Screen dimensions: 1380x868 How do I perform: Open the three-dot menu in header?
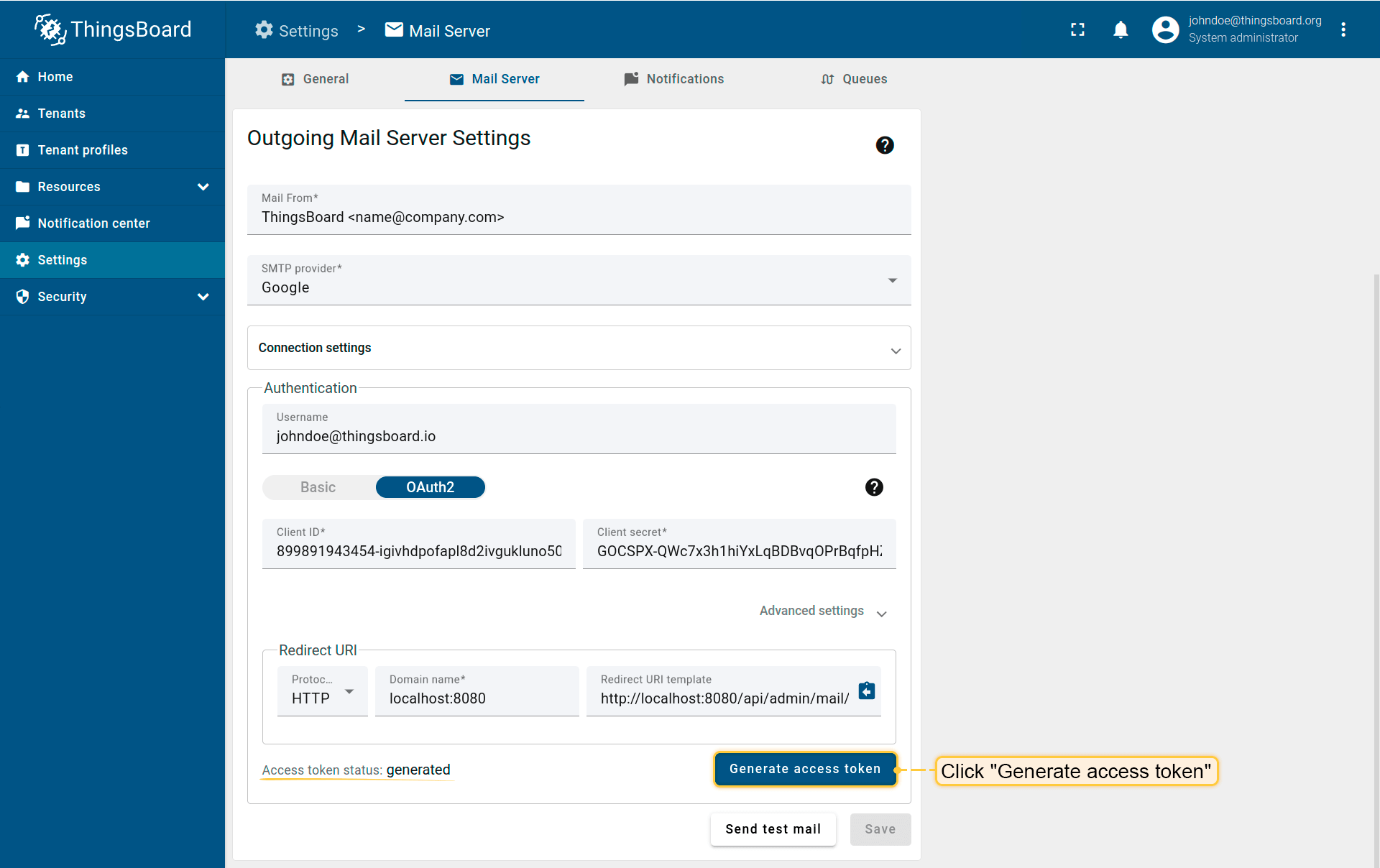tap(1343, 29)
